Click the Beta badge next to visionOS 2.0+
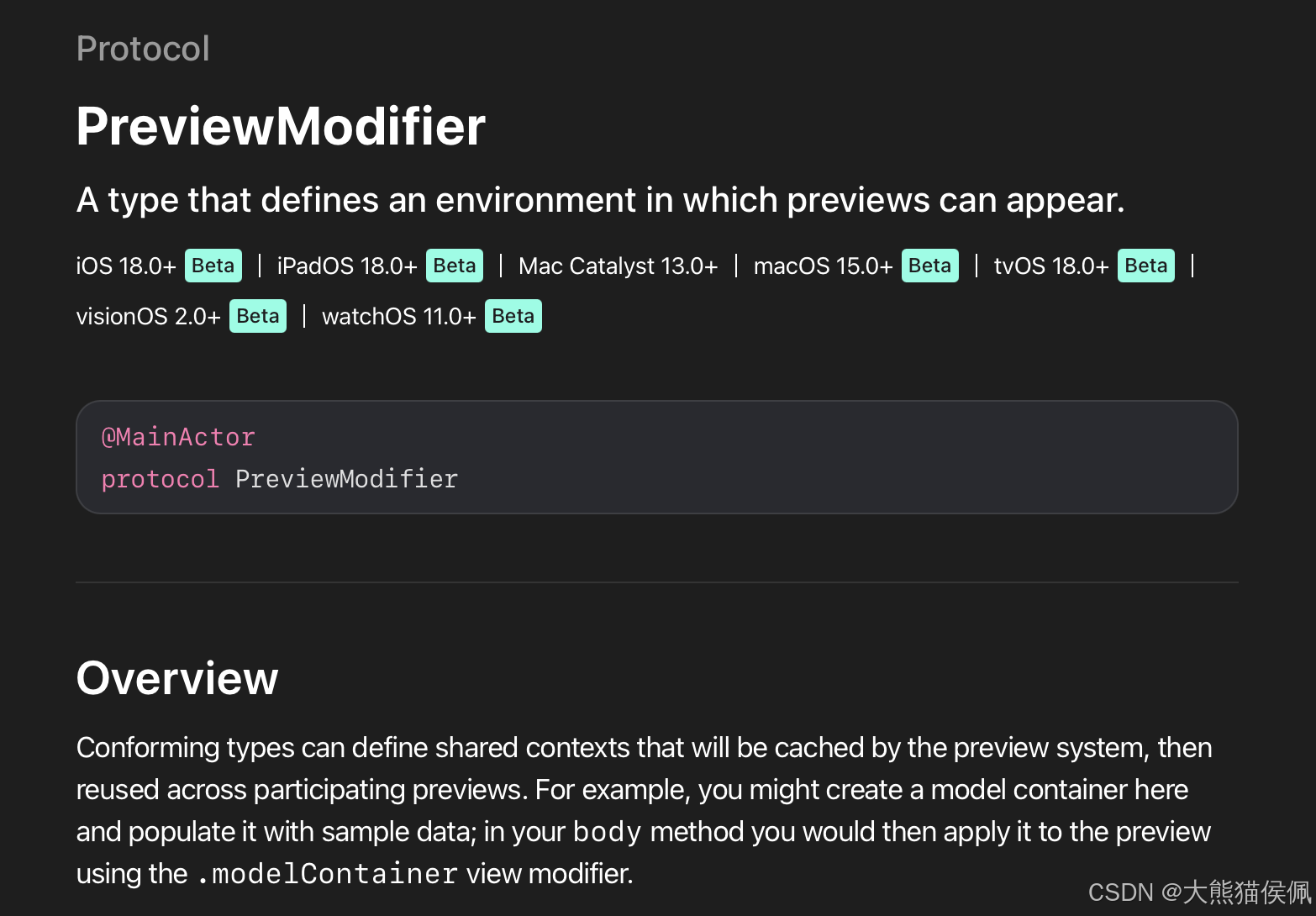This screenshot has height=916, width=1316. click(258, 316)
